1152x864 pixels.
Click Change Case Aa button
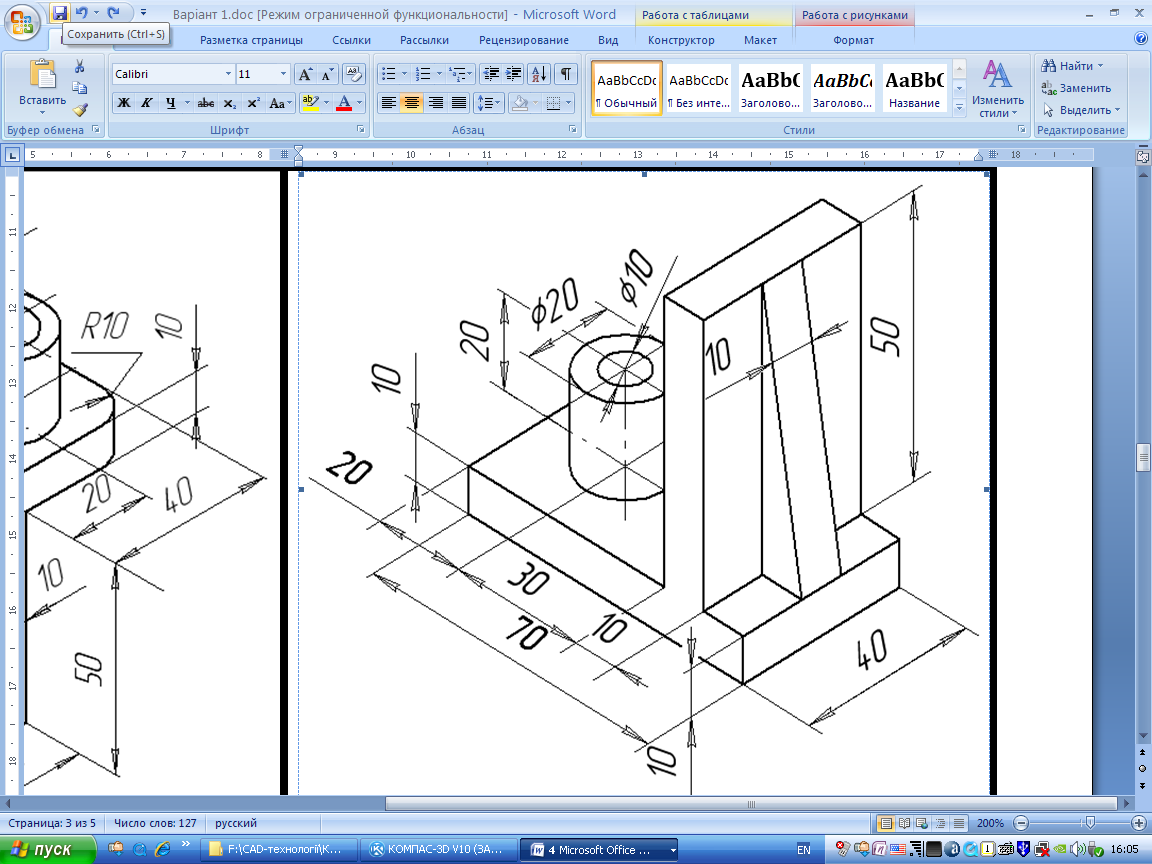coord(279,103)
